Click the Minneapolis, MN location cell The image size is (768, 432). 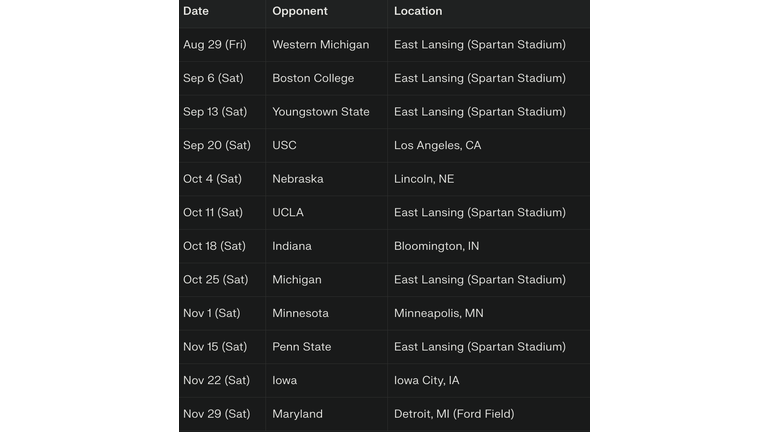tap(438, 313)
